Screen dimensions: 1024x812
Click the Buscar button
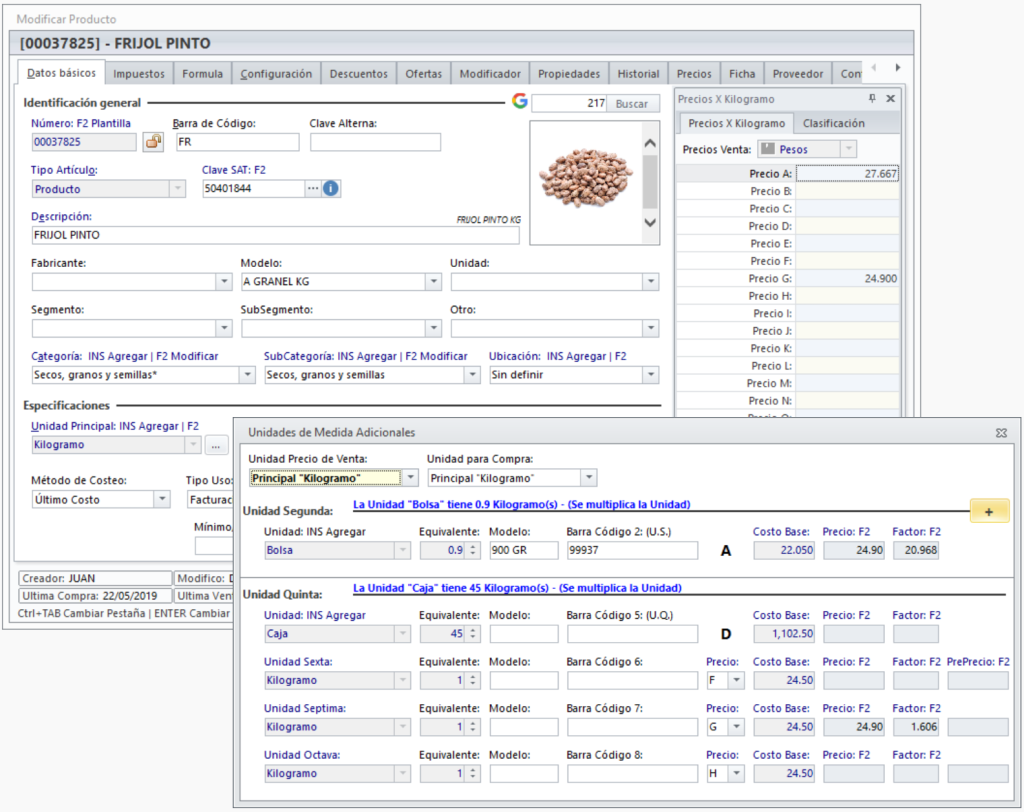point(631,104)
